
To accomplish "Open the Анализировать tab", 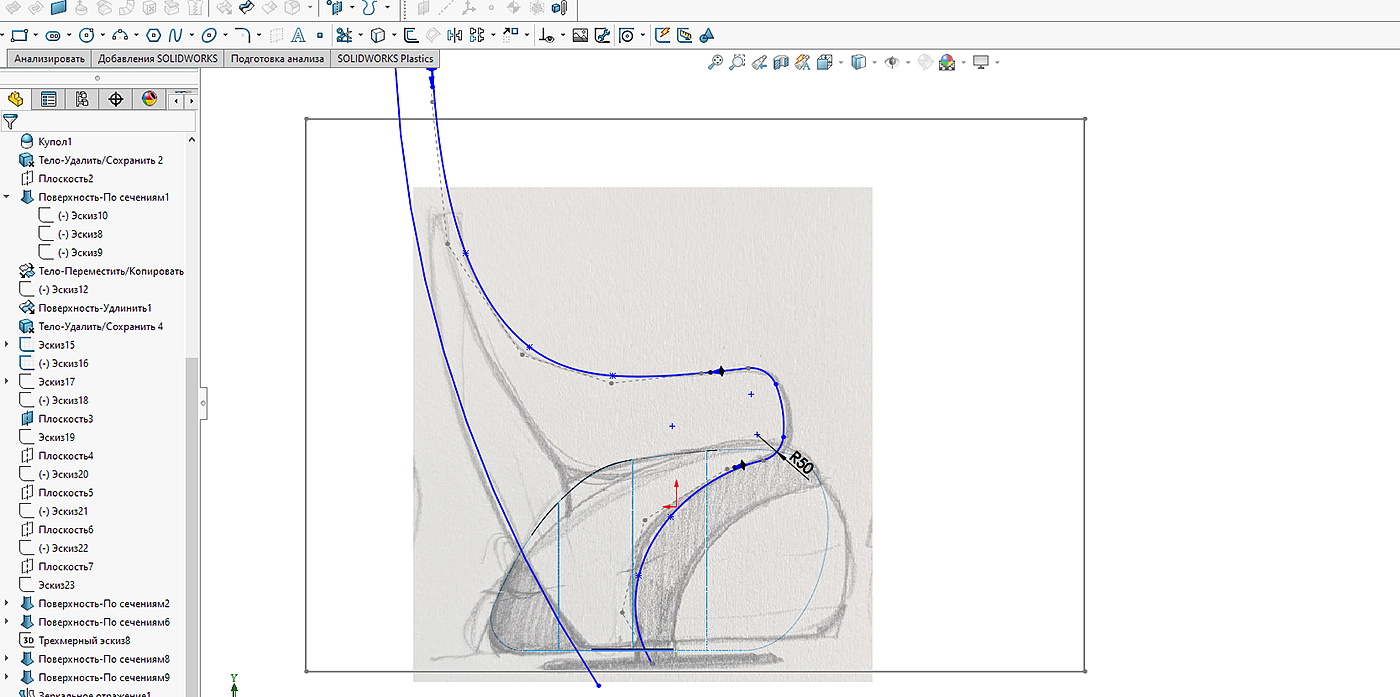I will pos(49,59).
